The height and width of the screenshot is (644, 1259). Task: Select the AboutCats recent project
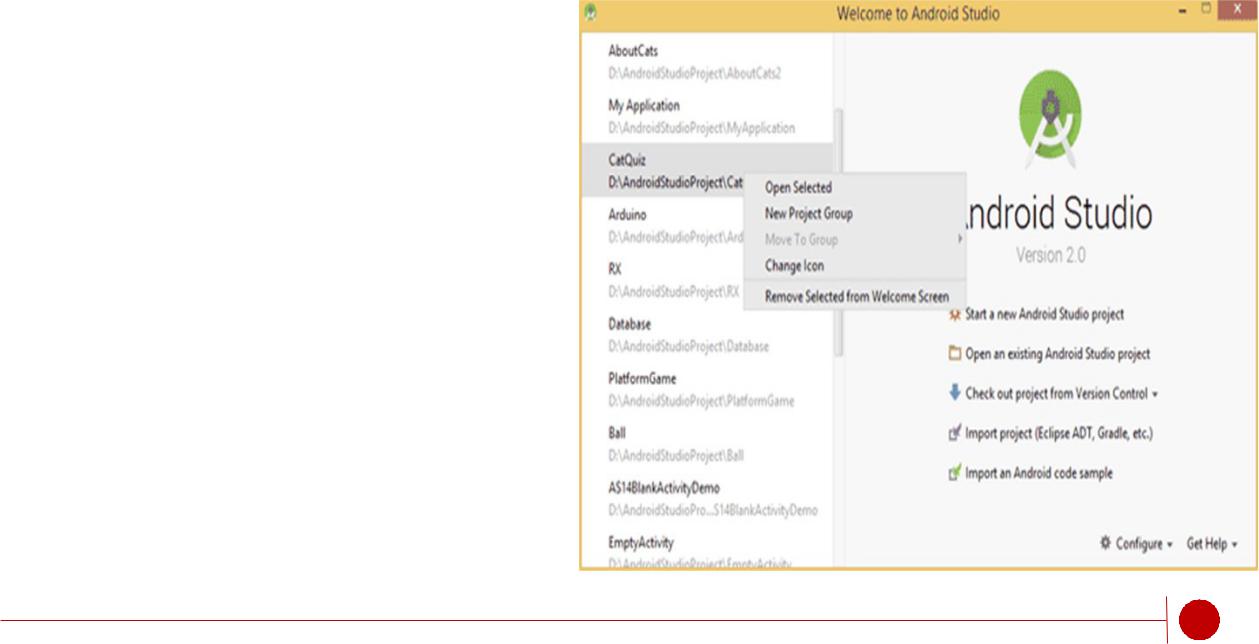click(x=706, y=61)
